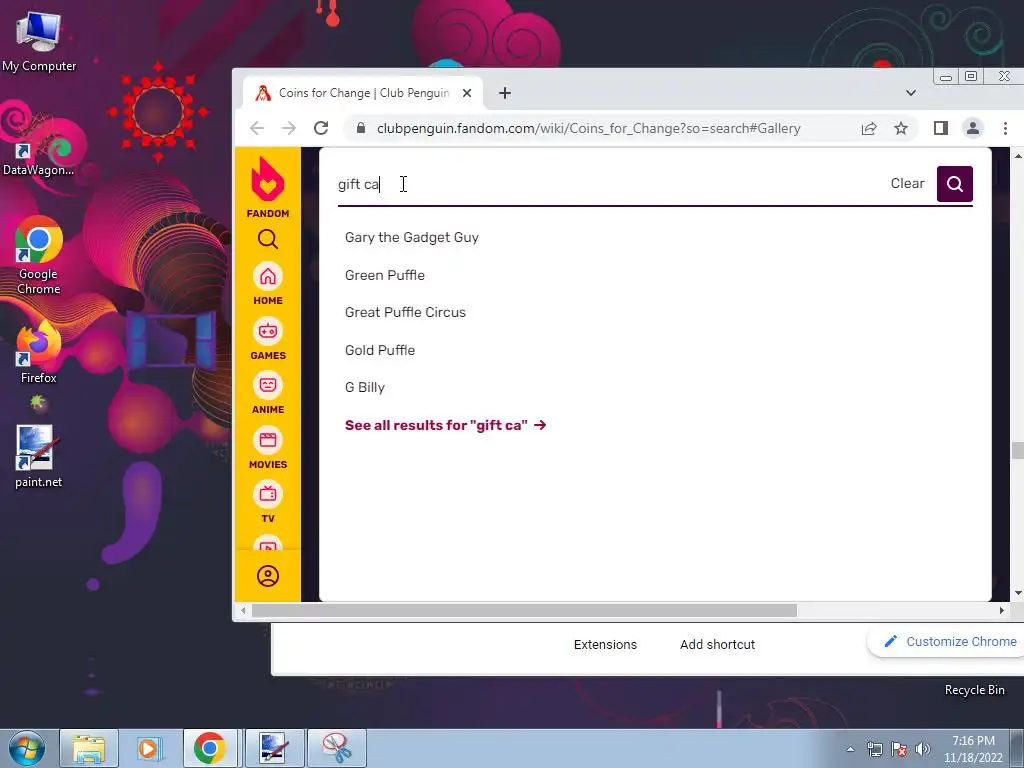Open paint.net from taskbar

[x=274, y=748]
